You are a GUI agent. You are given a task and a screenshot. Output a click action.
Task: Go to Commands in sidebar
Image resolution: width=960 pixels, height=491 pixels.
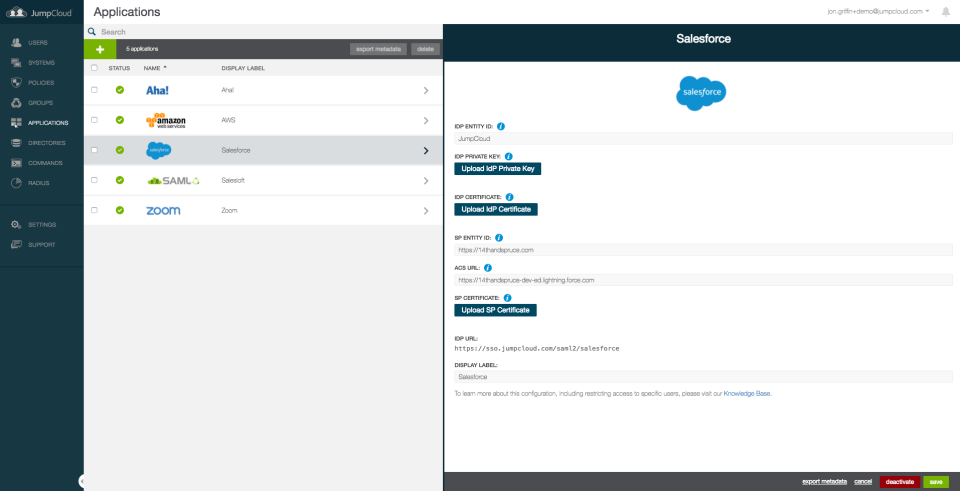pos(45,163)
